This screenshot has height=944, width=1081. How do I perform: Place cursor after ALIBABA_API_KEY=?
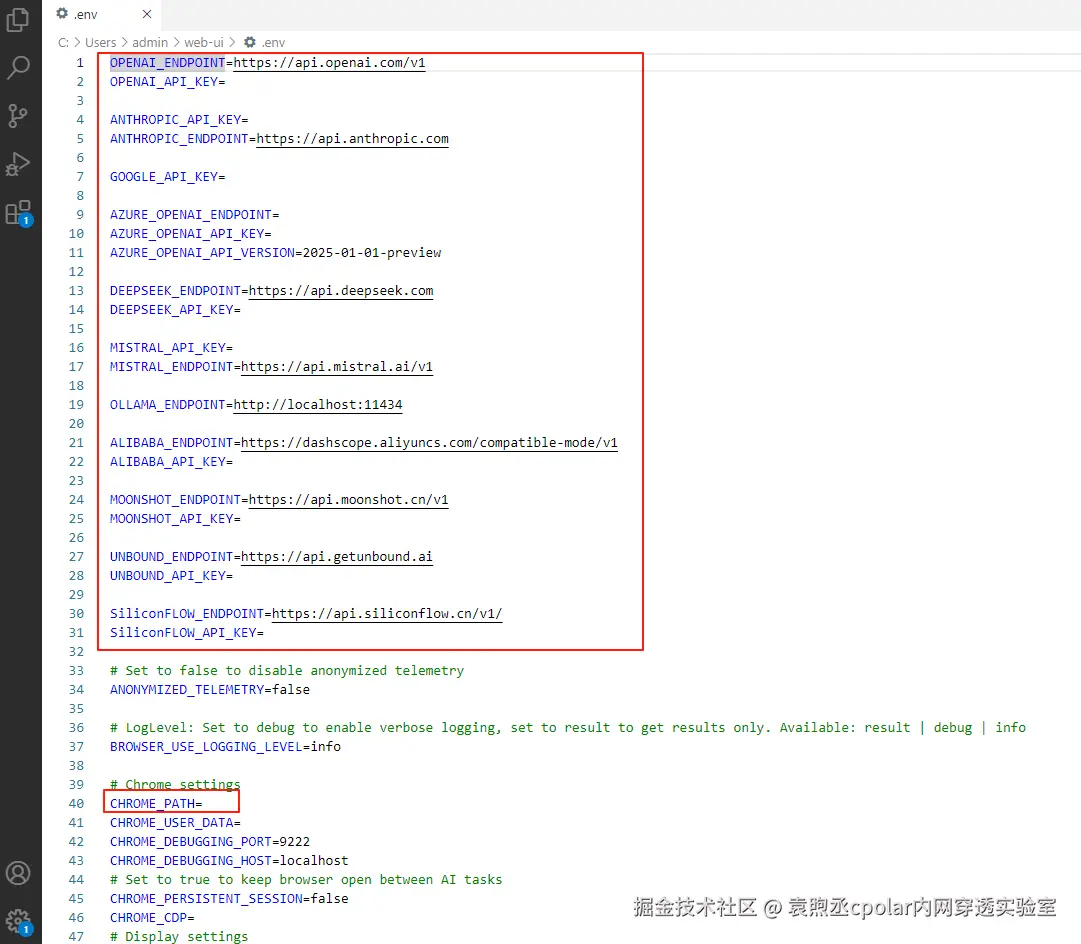pyautogui.click(x=234, y=461)
